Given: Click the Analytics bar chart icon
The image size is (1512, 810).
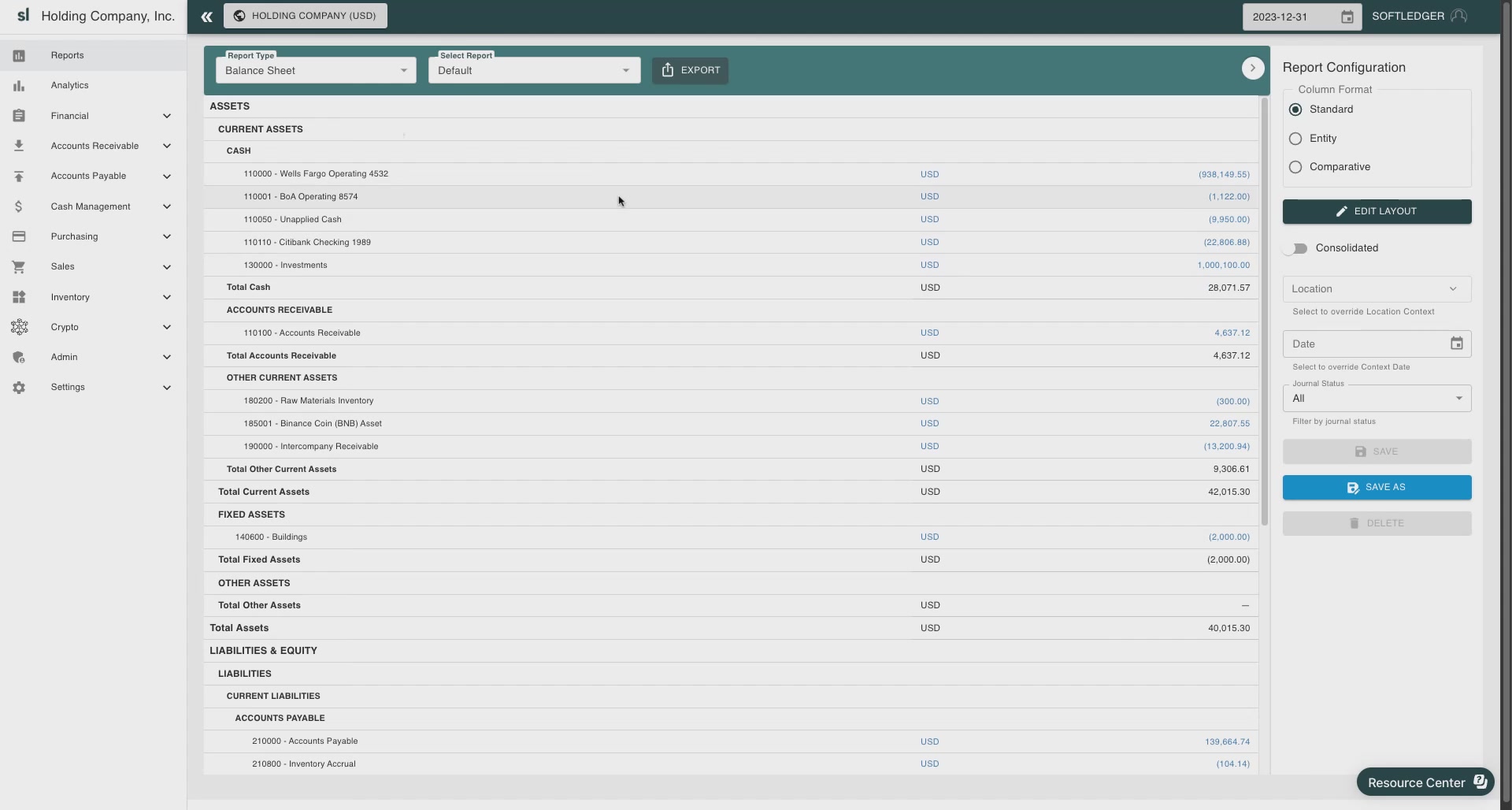Looking at the screenshot, I should [19, 86].
